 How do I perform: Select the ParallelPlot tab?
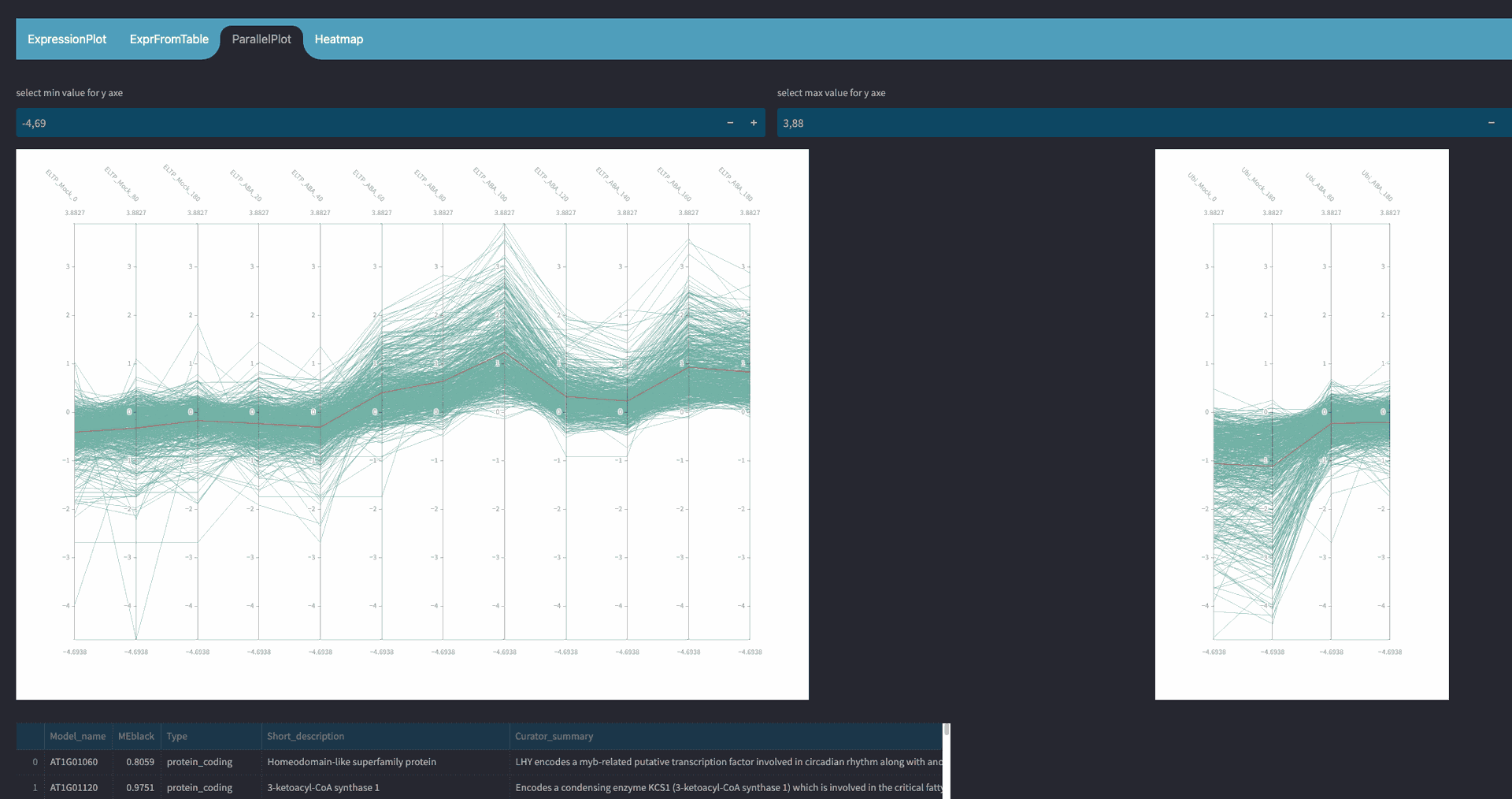[x=261, y=39]
